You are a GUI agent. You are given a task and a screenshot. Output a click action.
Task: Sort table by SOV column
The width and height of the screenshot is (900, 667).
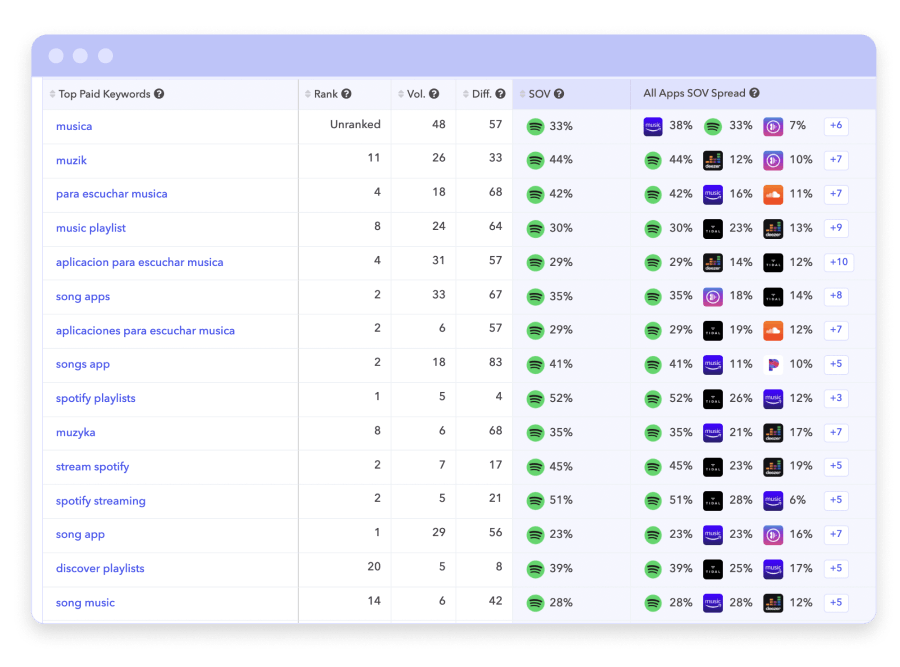(522, 94)
